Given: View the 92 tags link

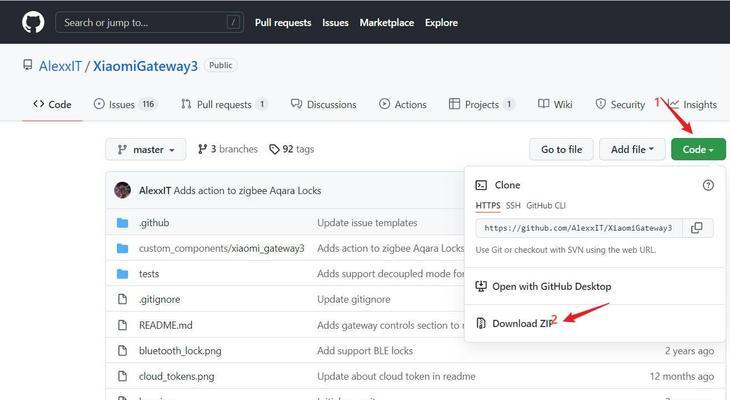Looking at the screenshot, I should click(x=292, y=149).
